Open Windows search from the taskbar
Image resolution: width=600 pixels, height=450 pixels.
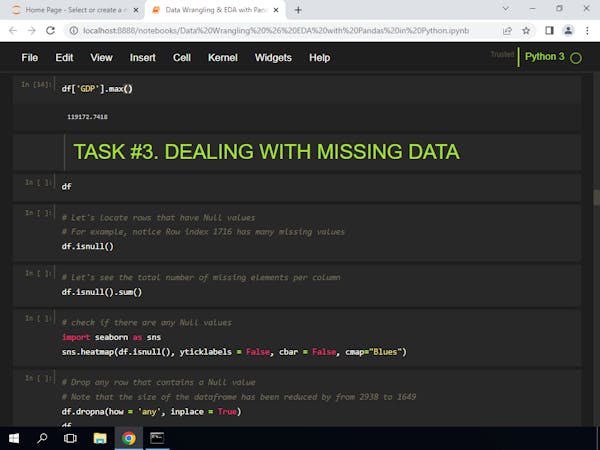[42, 438]
